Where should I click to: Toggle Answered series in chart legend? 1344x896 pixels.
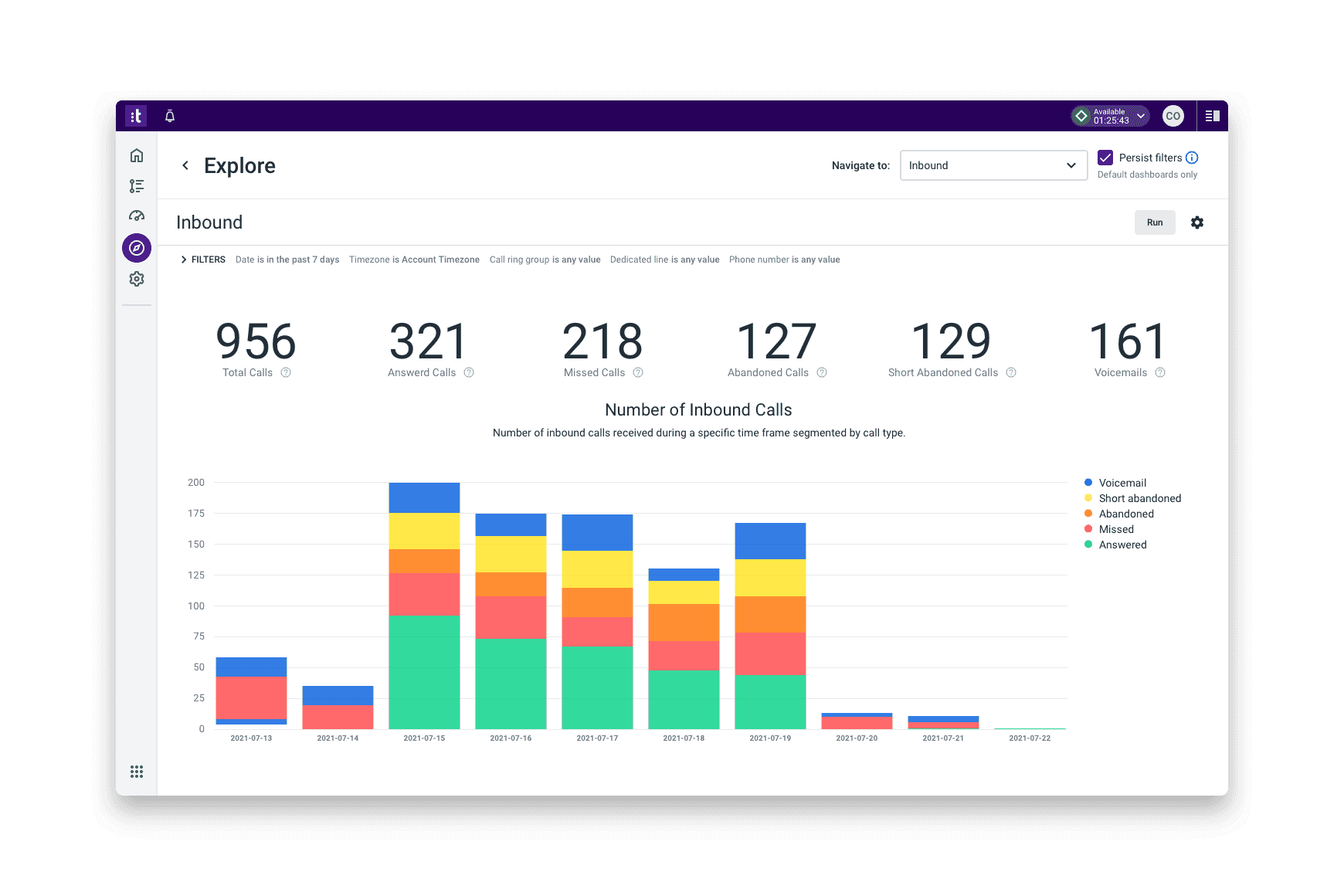click(1122, 545)
